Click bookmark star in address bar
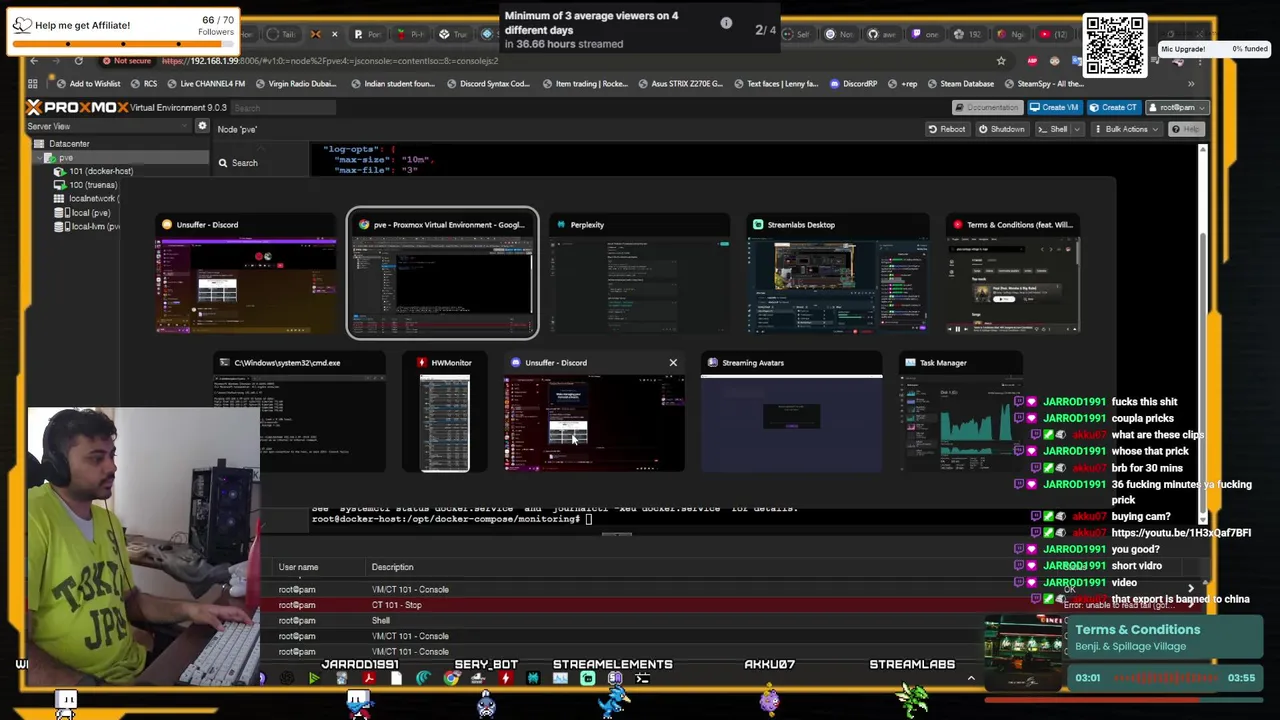This screenshot has height=720, width=1280. 1001,61
